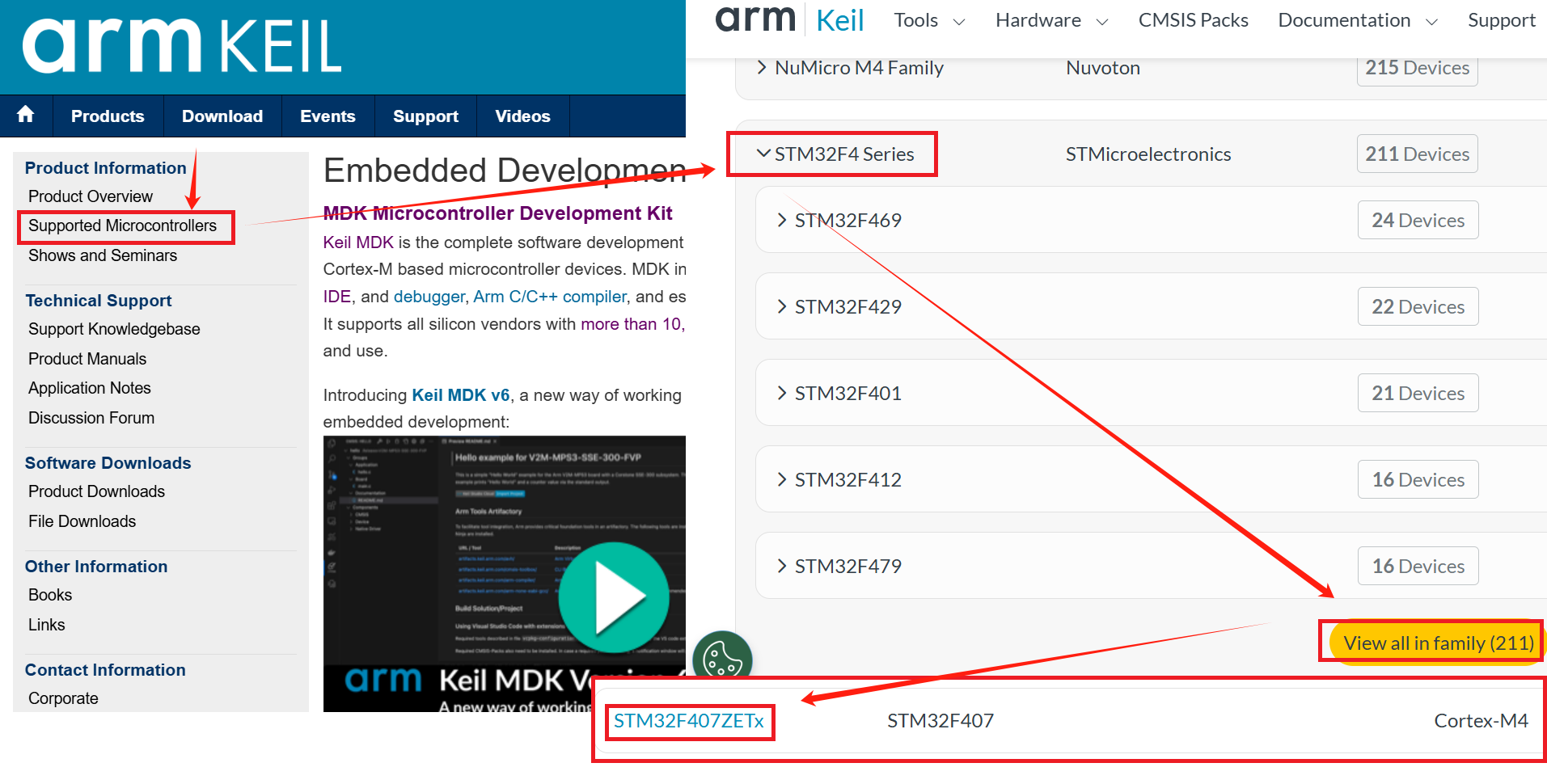Click Technical Support section heading
The height and width of the screenshot is (784, 1547).
pos(99,301)
